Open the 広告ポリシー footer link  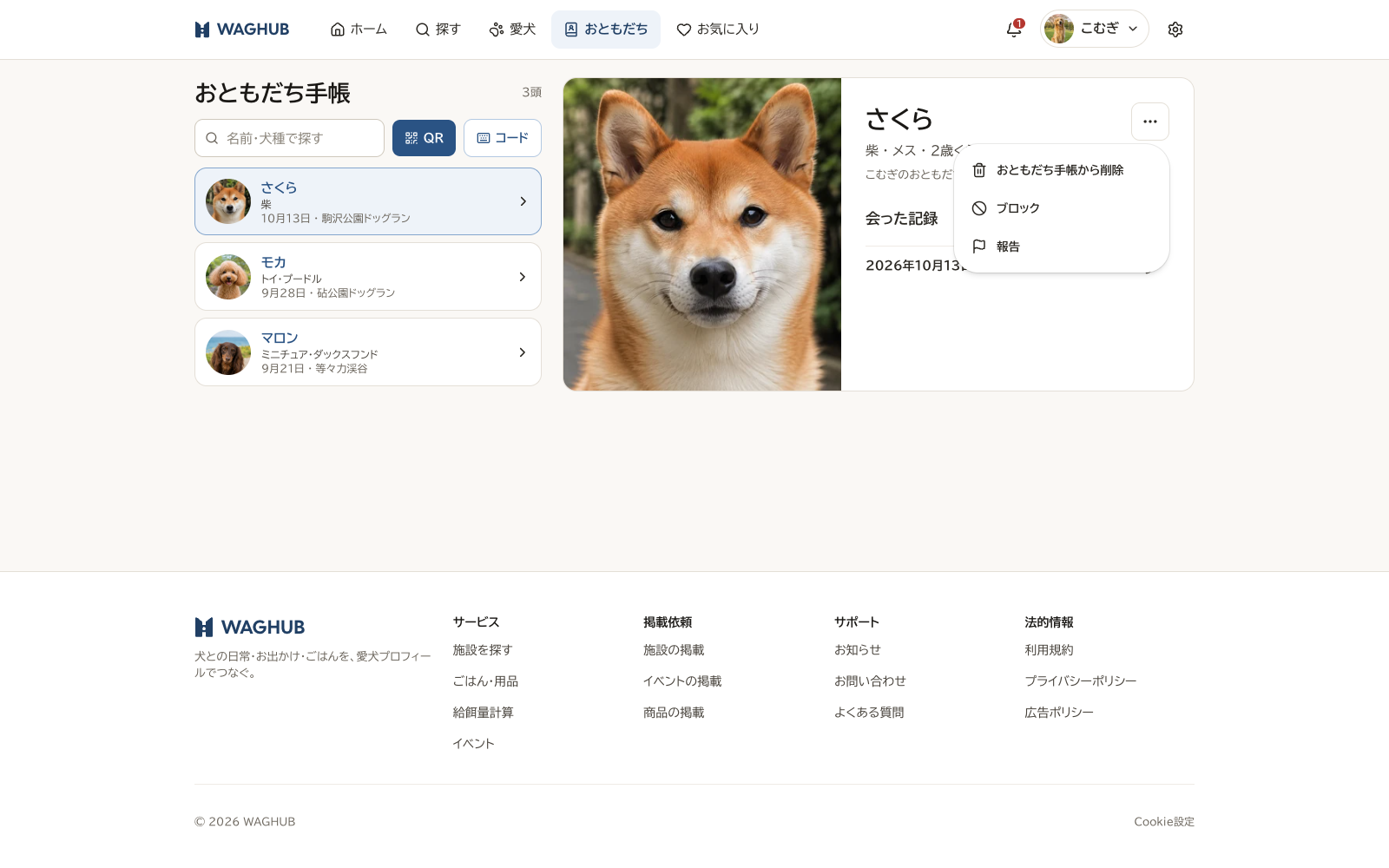pos(1059,713)
